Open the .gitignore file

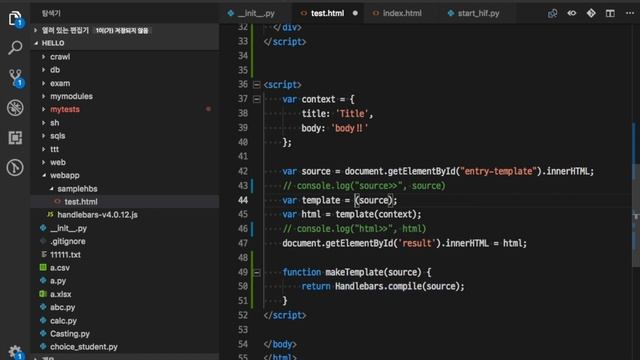click(68, 241)
